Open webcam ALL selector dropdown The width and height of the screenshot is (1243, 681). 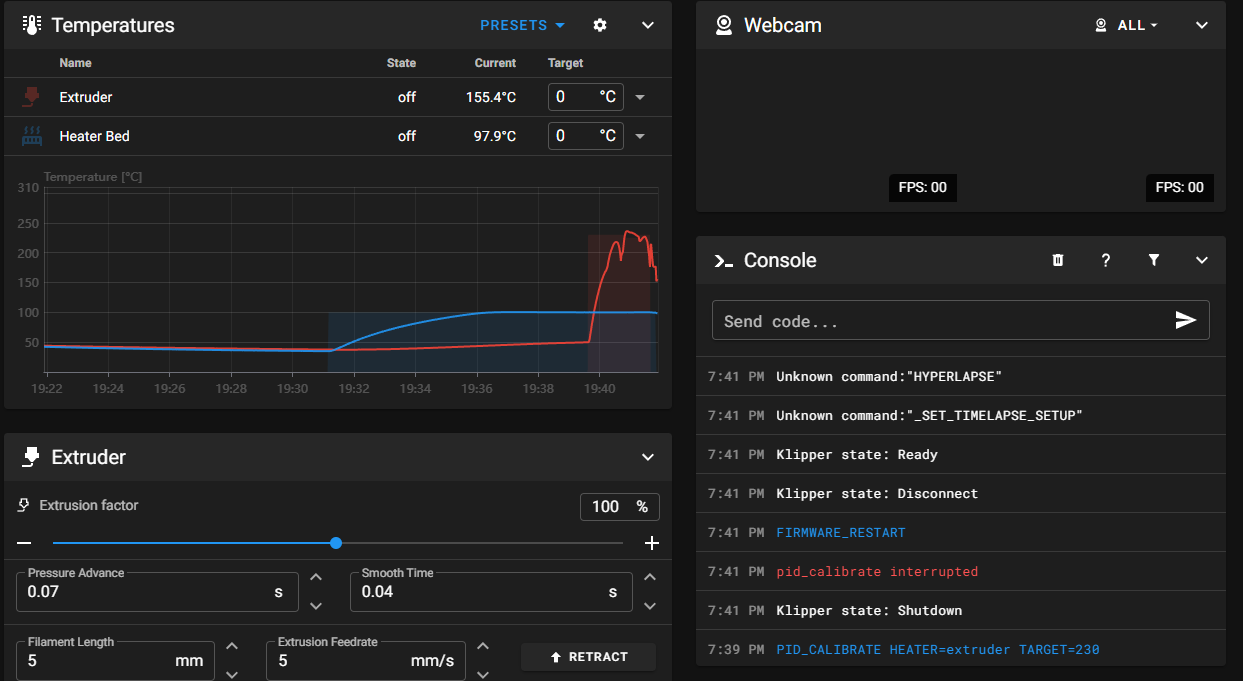tap(1127, 25)
